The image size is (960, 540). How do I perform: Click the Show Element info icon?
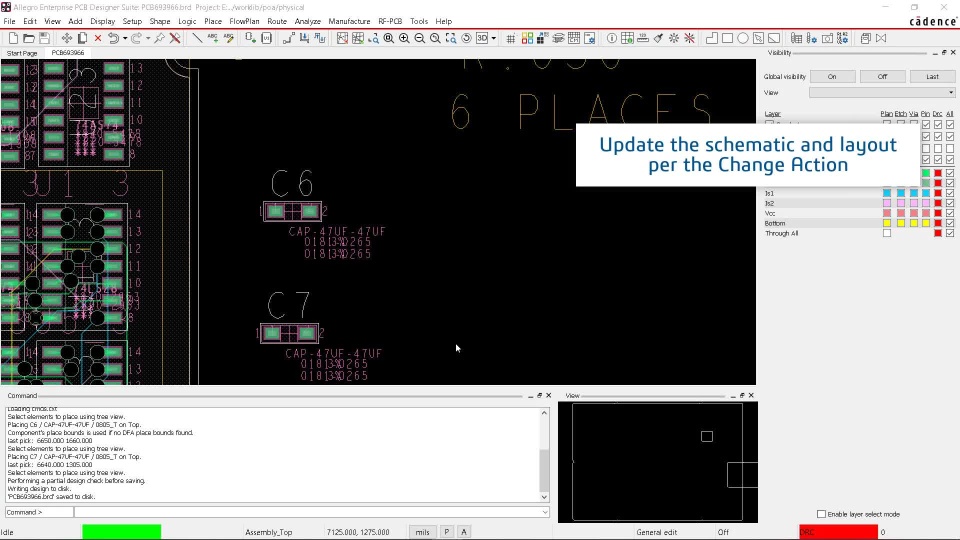point(612,38)
